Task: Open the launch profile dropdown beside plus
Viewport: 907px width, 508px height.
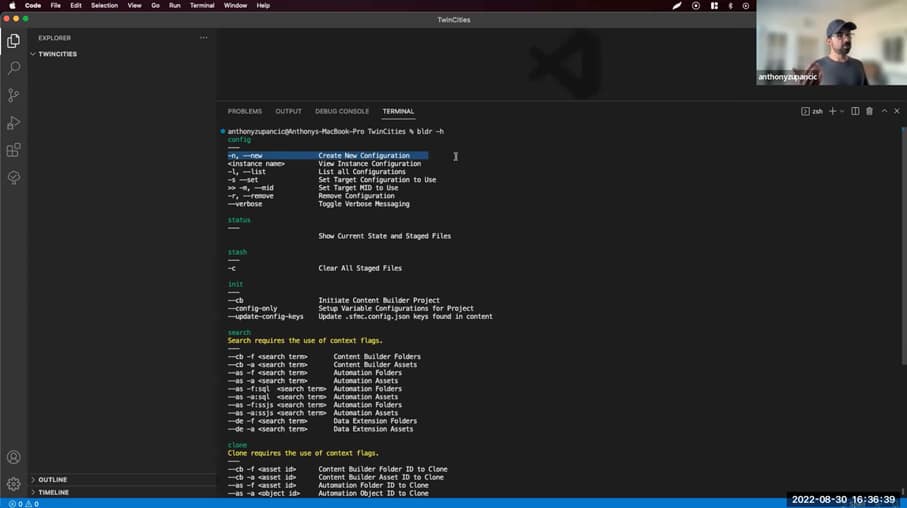Action: click(842, 111)
